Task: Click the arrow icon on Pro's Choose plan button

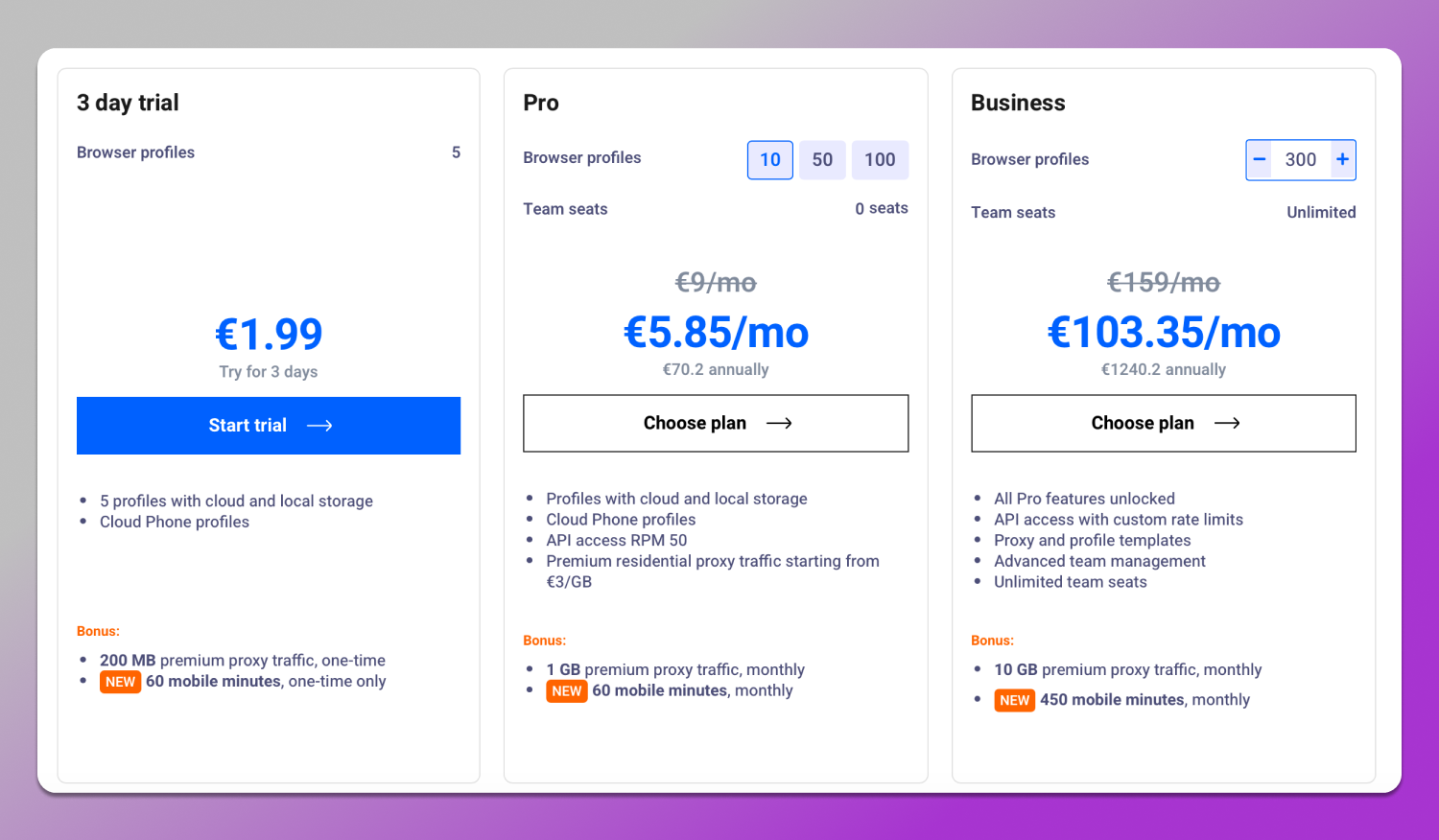Action: click(x=779, y=423)
